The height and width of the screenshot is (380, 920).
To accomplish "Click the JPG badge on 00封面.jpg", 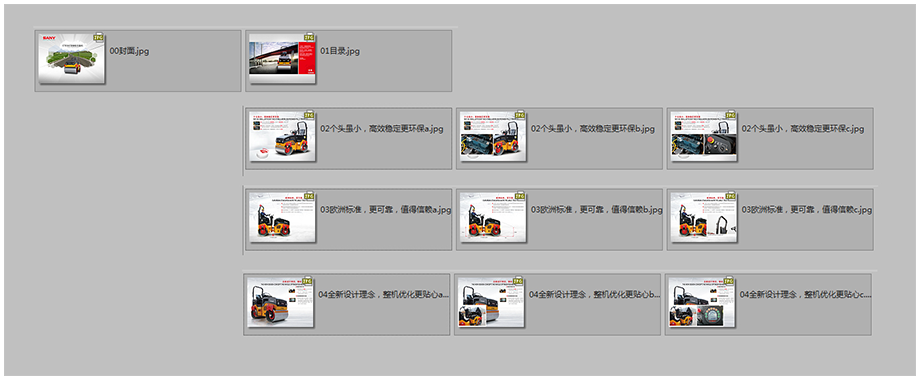I will (99, 37).
